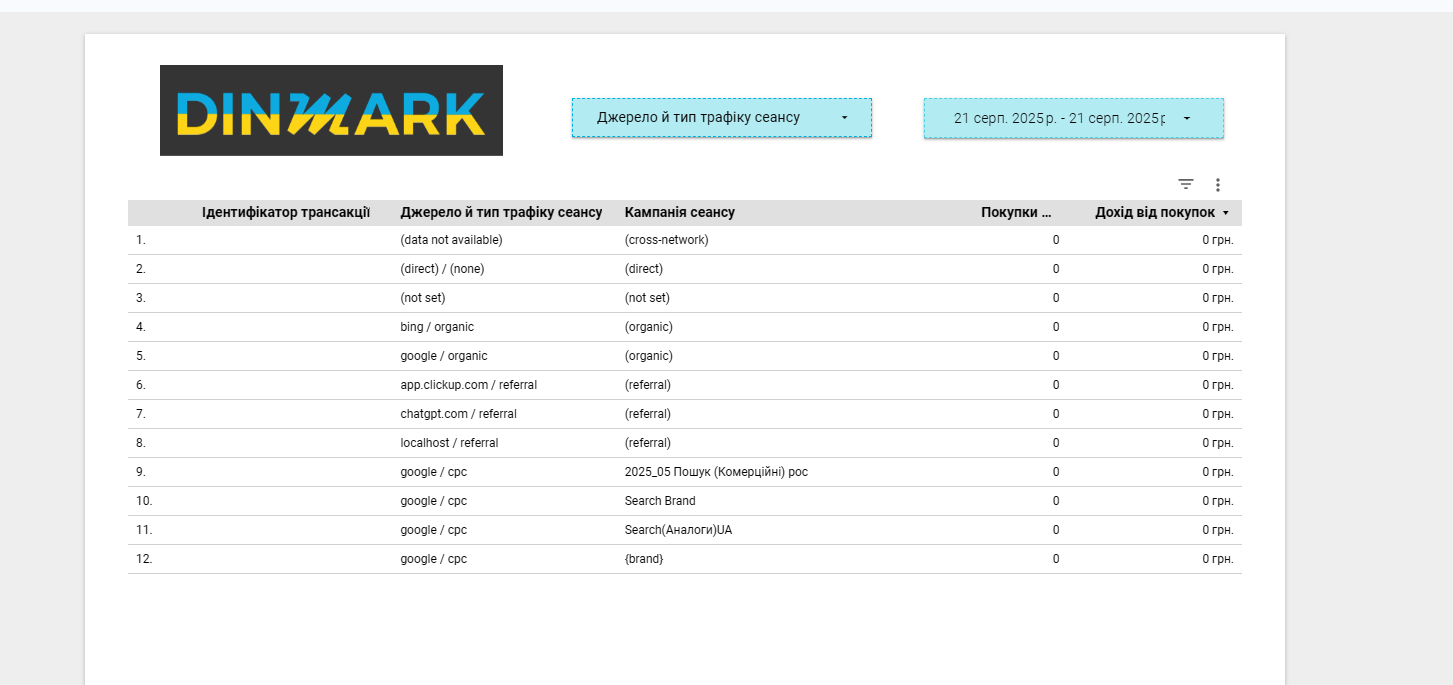Viewport: 1453px width, 685px height.
Task: Click 'google / cpc' in Search Brand row
Action: point(433,501)
